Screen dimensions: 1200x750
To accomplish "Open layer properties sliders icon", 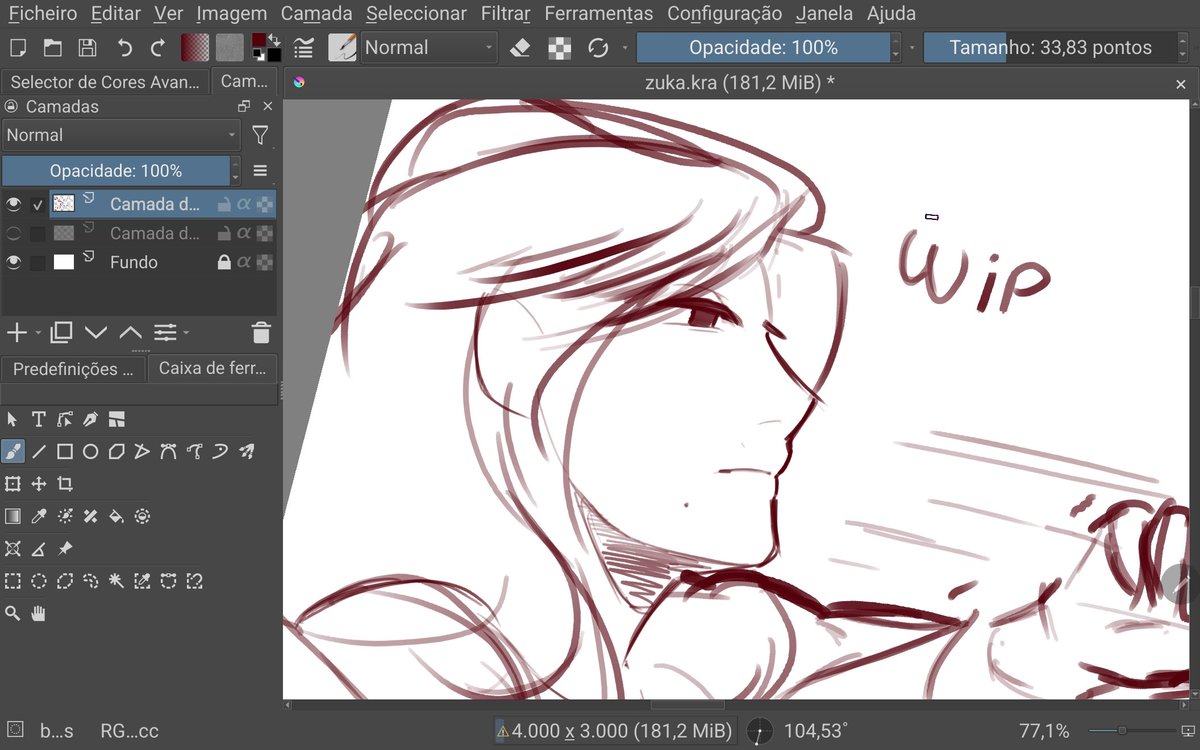I will coord(164,332).
